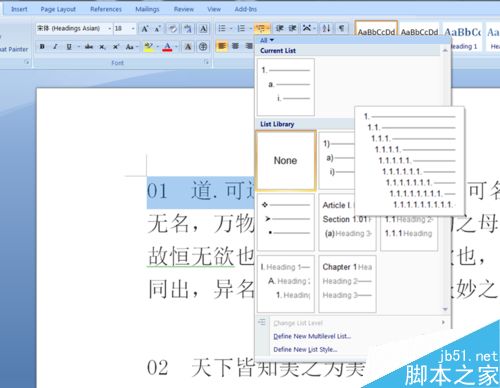Open the Font dialog launcher
The image size is (500, 388).
pyautogui.click(x=207, y=62)
